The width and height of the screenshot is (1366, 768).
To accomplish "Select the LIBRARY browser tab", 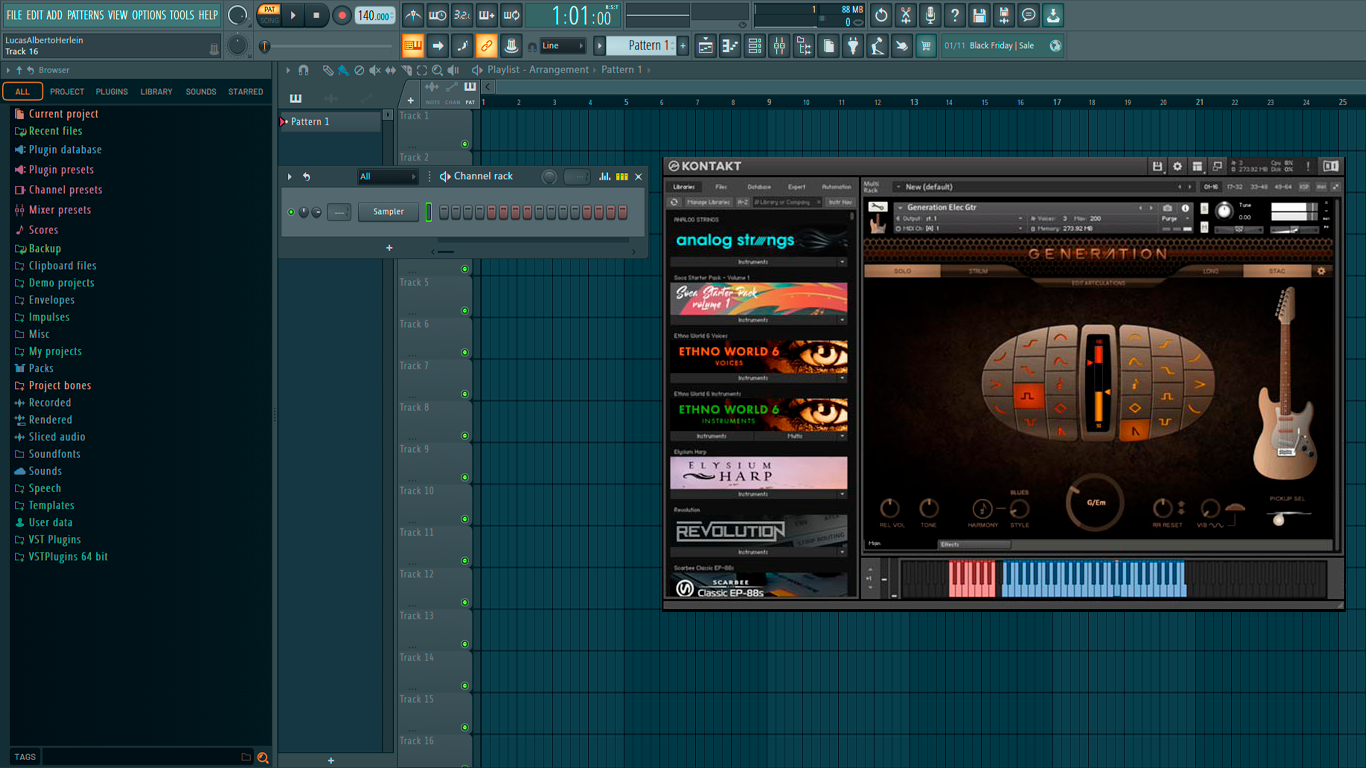I will coord(156,92).
